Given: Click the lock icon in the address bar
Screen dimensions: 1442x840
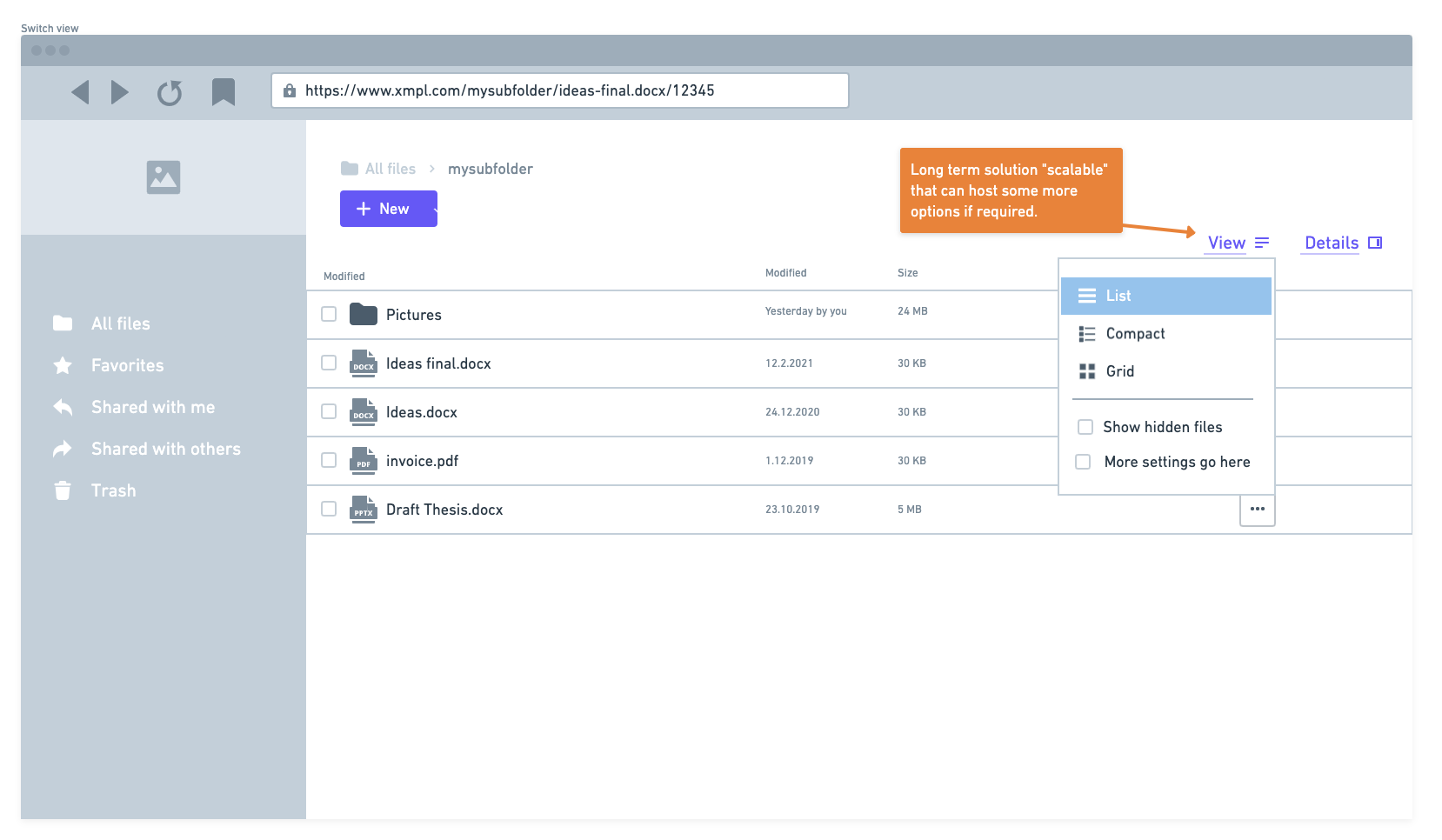Looking at the screenshot, I should pyautogui.click(x=290, y=90).
